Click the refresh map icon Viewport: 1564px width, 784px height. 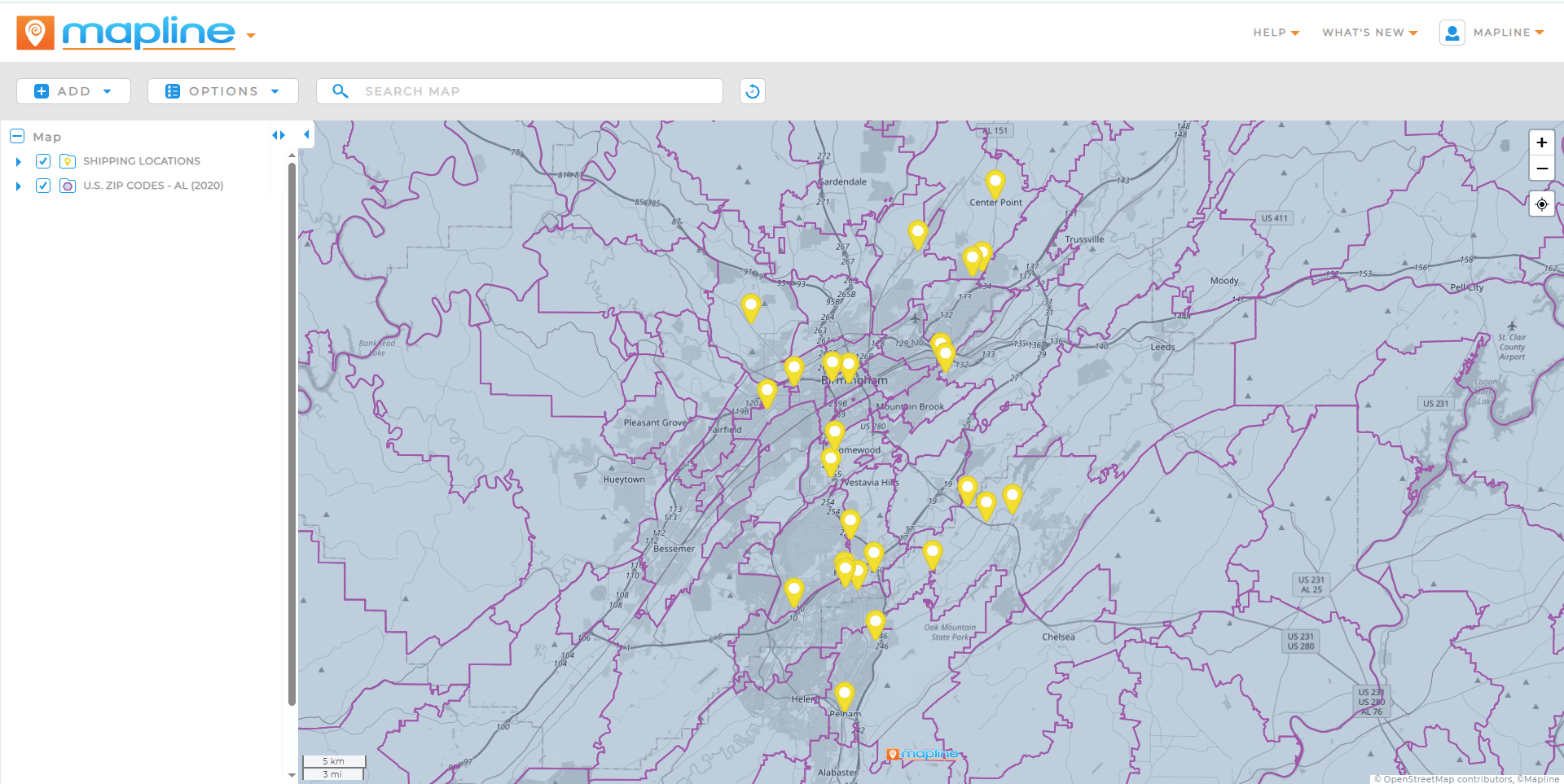(753, 91)
